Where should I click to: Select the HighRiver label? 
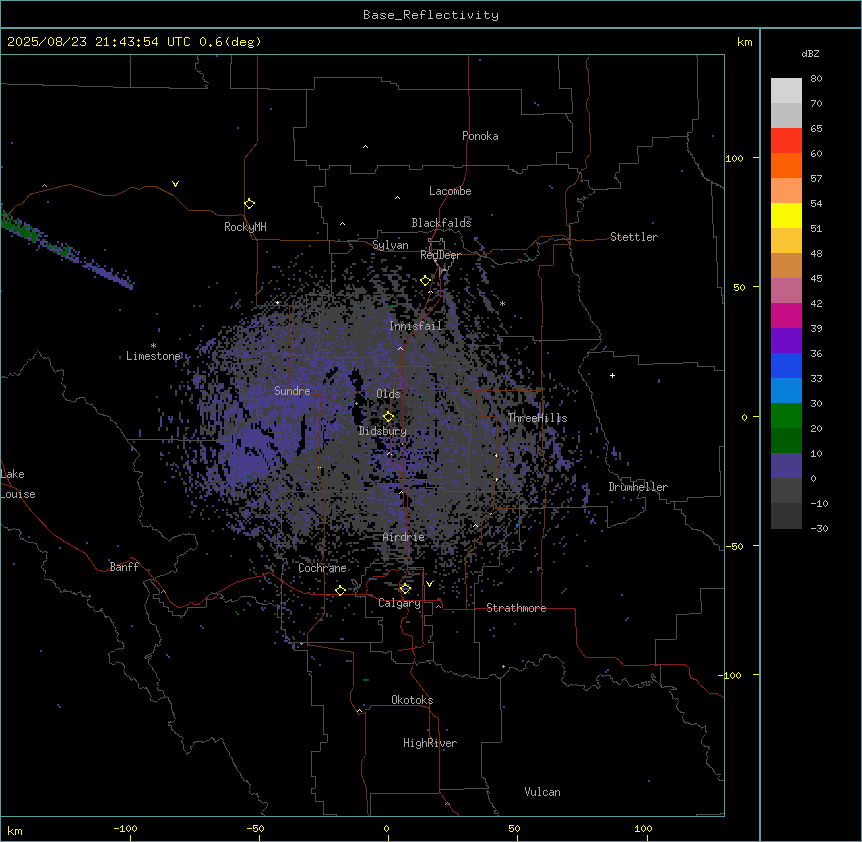(430, 743)
